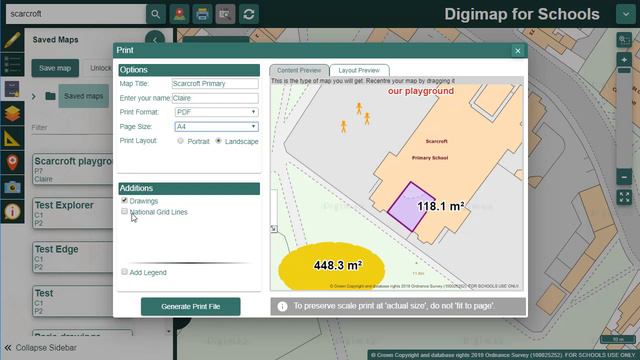
Task: Expand the Saved maps folder tree arrow
Action: click(34, 97)
